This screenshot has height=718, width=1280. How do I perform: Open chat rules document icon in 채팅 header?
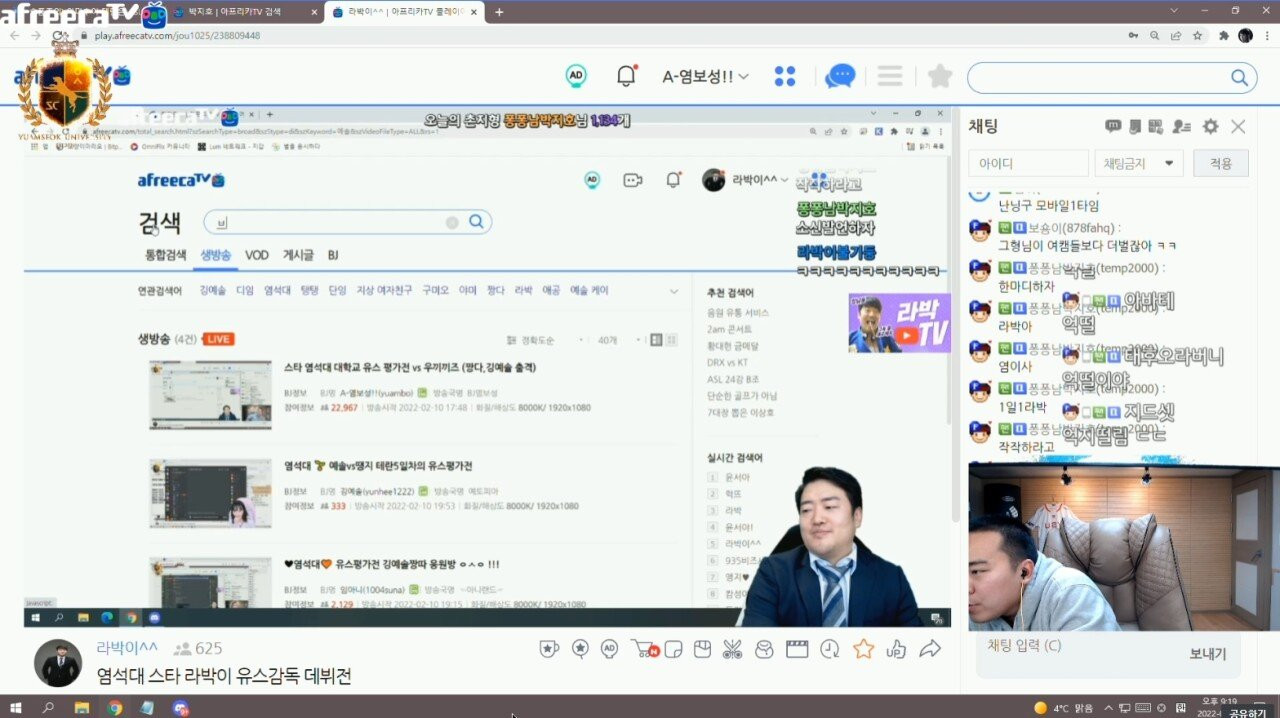[x=1135, y=126]
